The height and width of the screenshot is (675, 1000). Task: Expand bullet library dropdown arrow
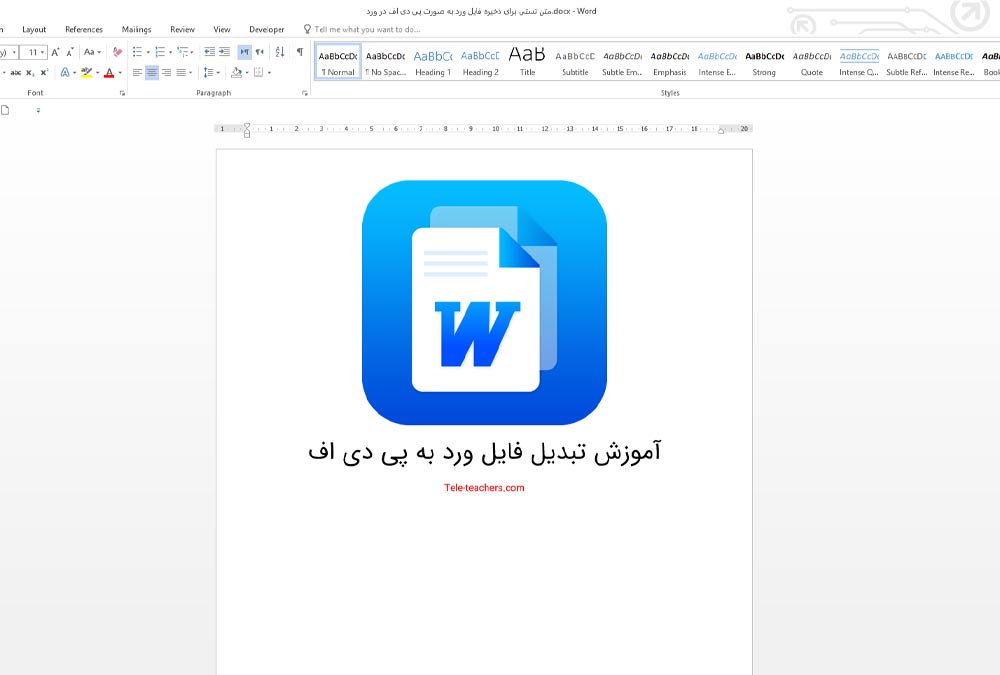coord(148,52)
